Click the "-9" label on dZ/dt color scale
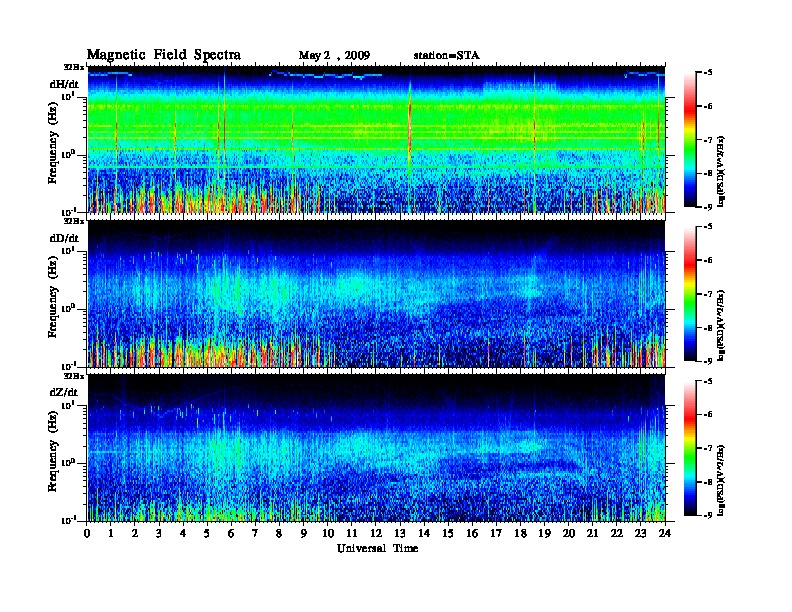The height and width of the screenshot is (612, 792). click(708, 515)
